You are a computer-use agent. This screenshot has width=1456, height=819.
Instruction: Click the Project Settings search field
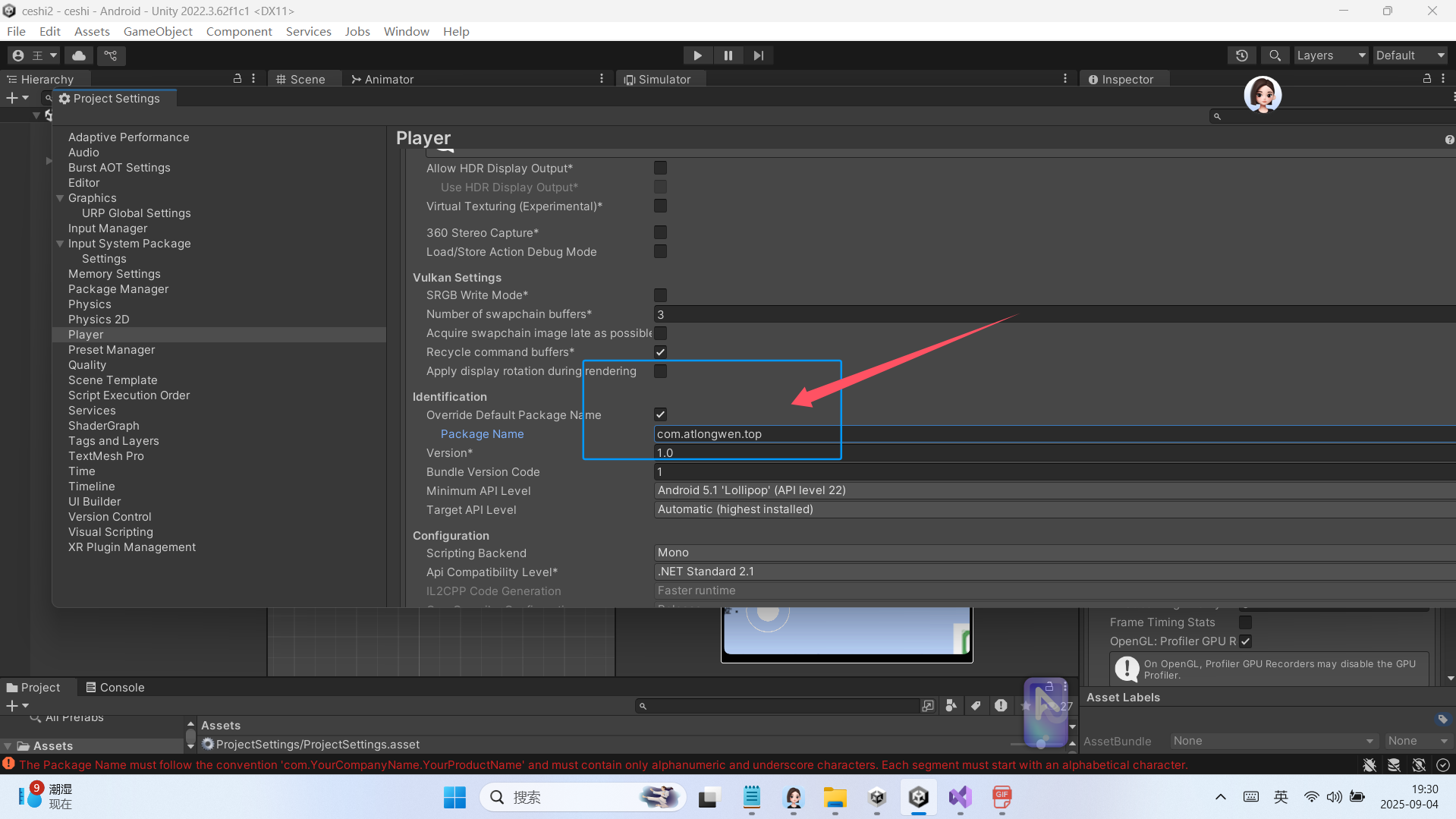[1332, 116]
